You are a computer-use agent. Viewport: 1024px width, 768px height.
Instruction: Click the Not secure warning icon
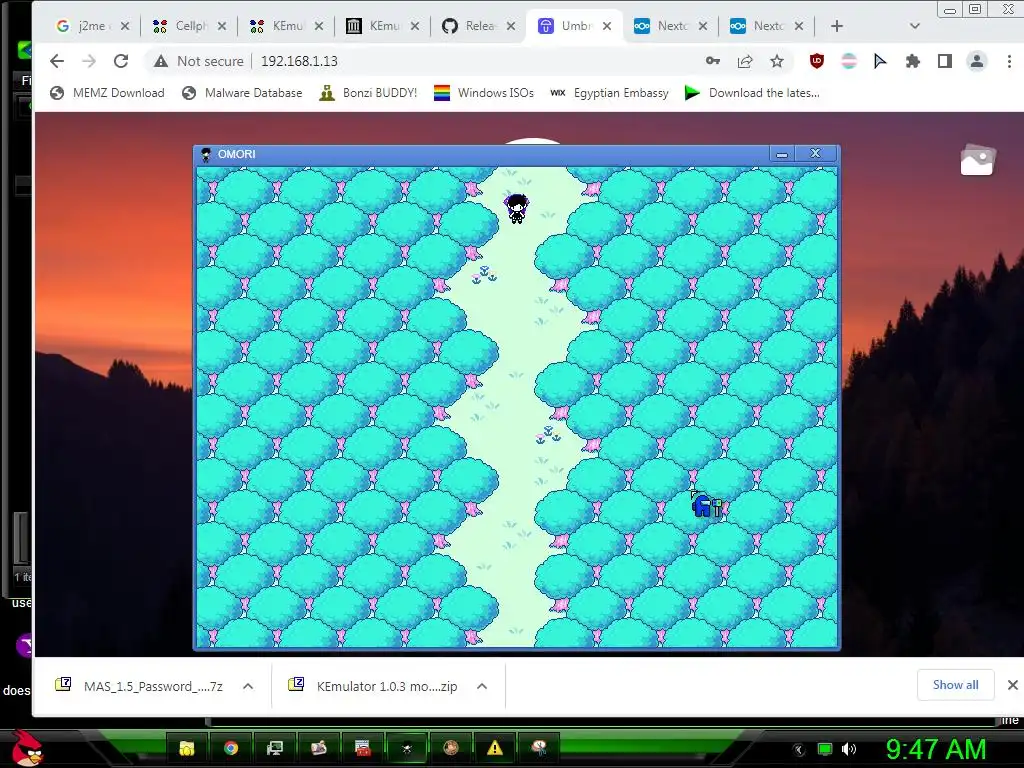[x=161, y=61]
